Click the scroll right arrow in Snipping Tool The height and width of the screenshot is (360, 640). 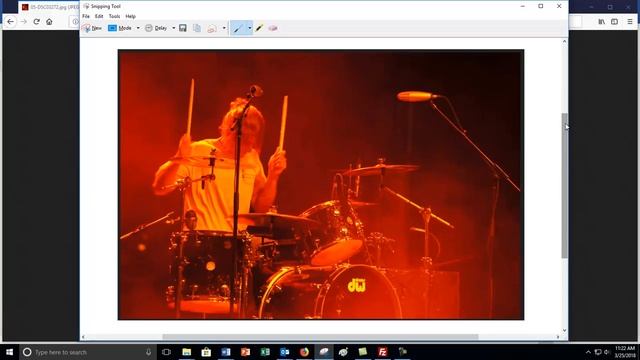click(x=558, y=337)
